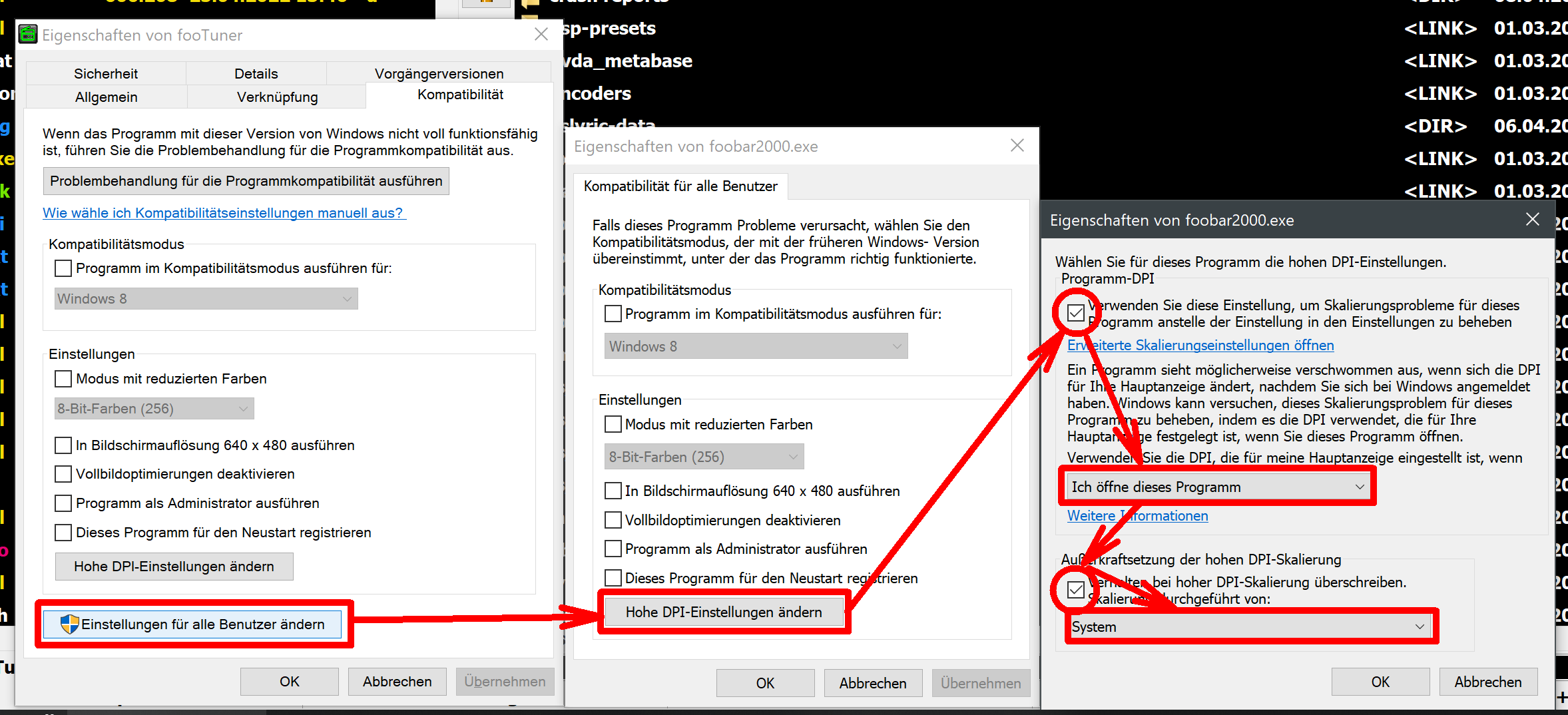Toggle the high-DPI scaling override checkbox
The height and width of the screenshot is (715, 1568).
pos(1075,589)
